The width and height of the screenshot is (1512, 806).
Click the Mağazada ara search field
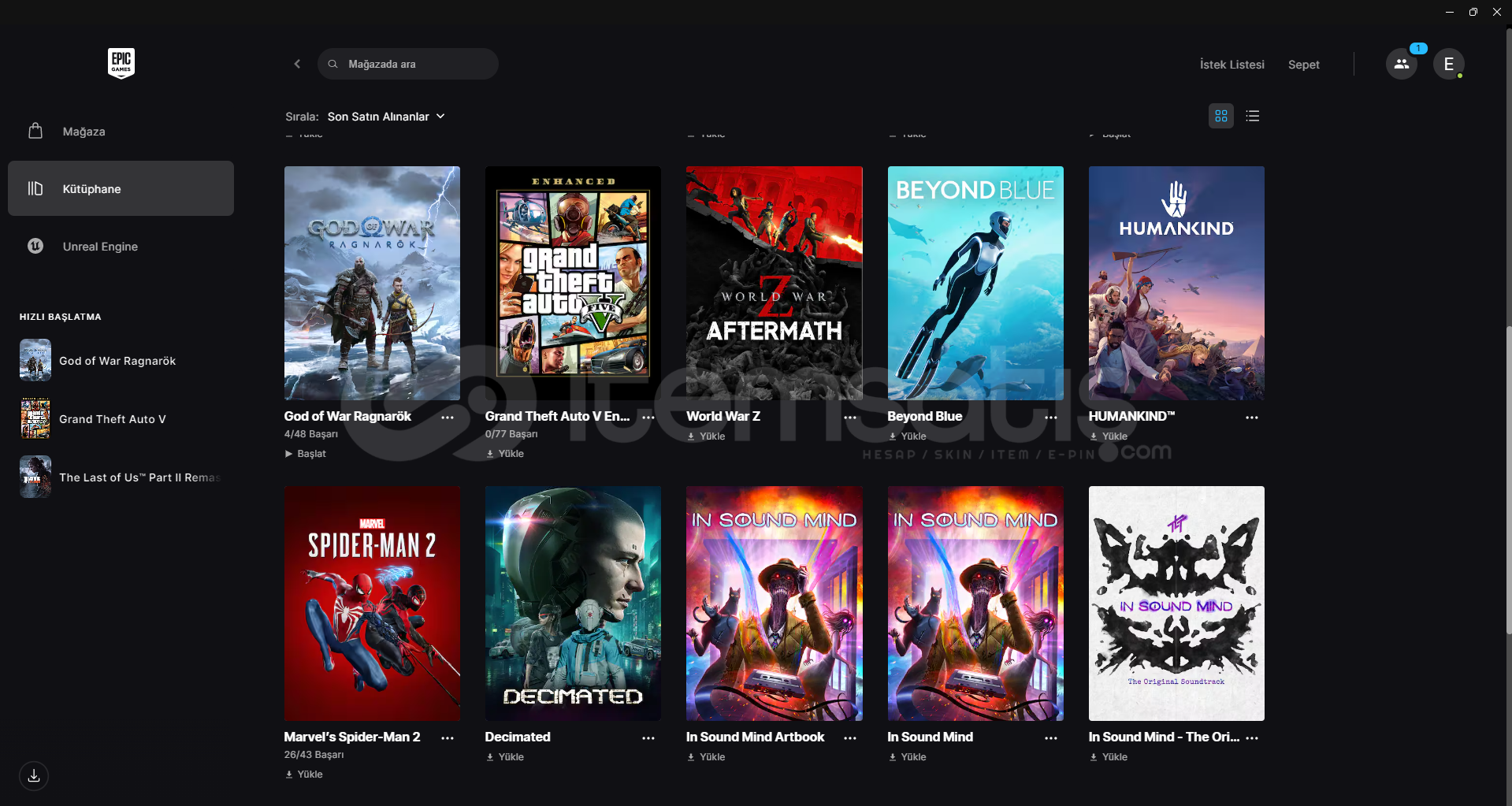(408, 64)
